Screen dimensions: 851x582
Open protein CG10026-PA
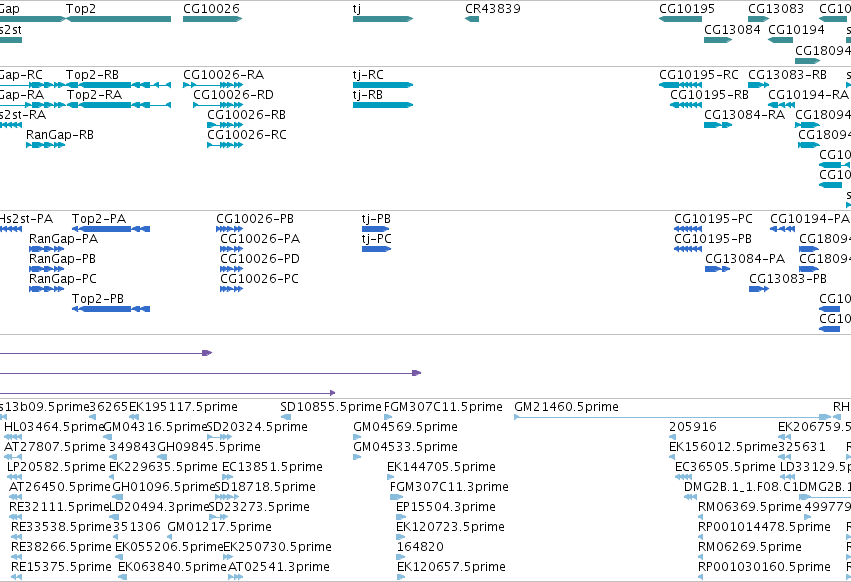tap(260, 239)
